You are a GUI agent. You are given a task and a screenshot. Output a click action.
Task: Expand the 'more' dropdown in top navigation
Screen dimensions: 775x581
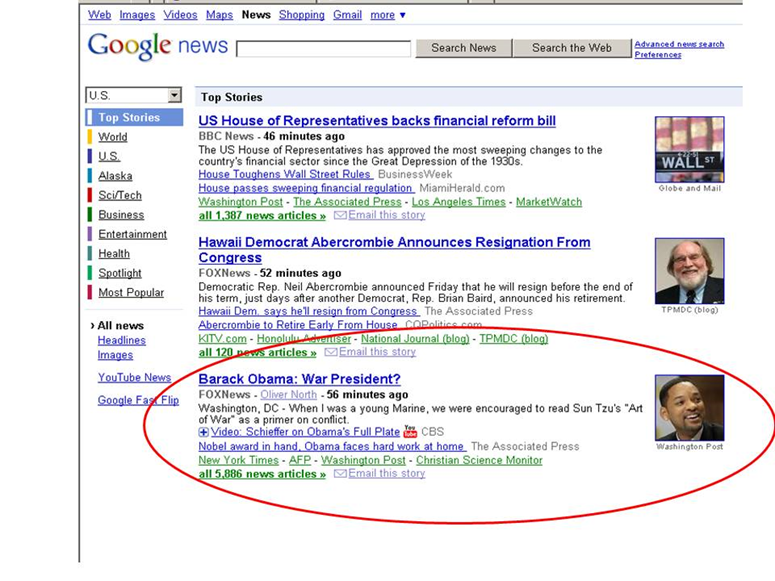(388, 15)
